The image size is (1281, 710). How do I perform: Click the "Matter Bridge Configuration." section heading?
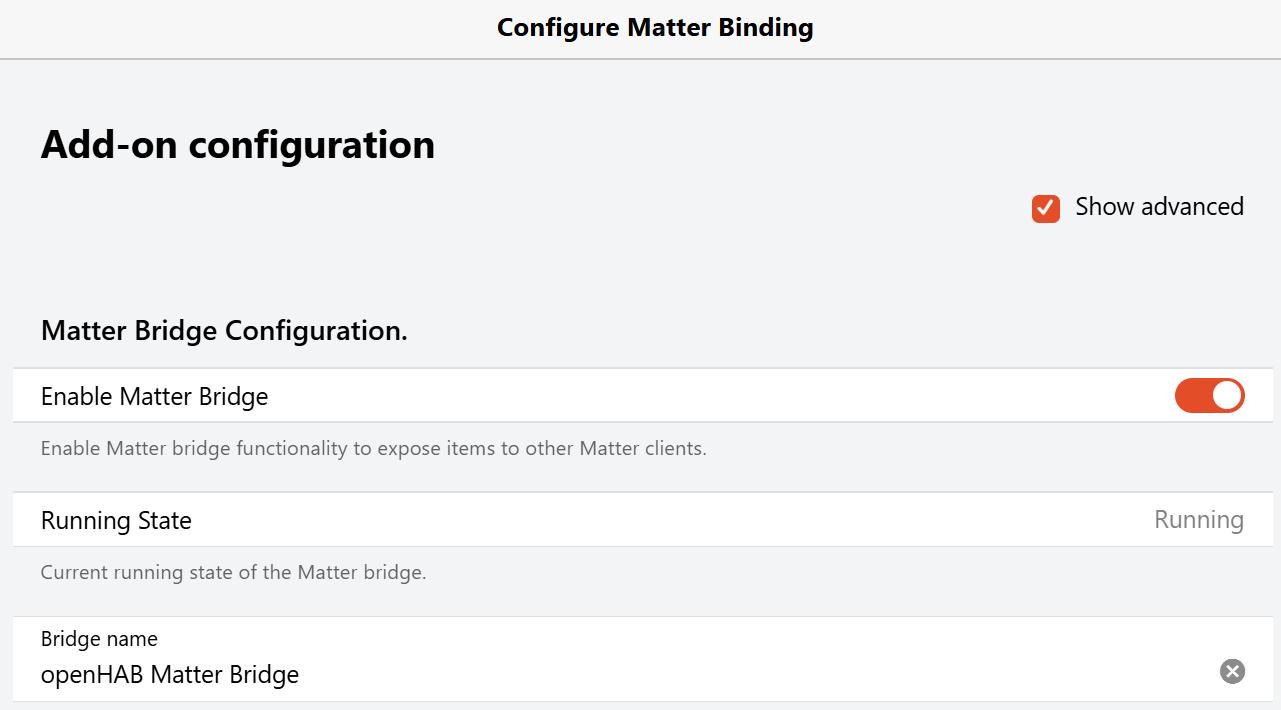click(224, 331)
